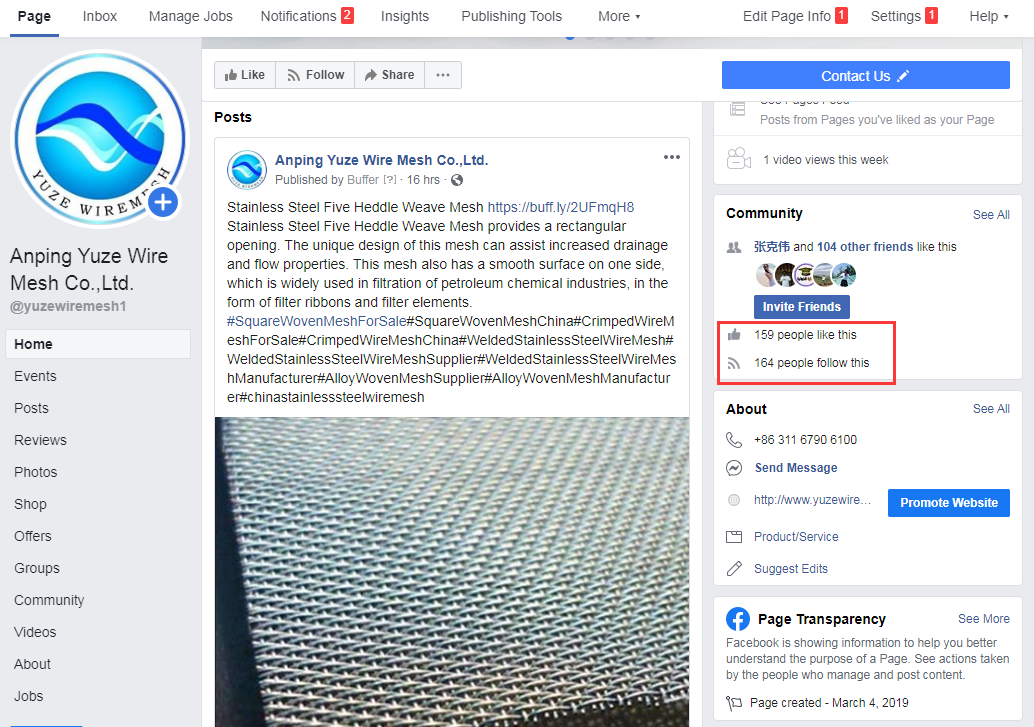1034x727 pixels.
Task: Open the three-dot options on the post
Action: (x=672, y=157)
